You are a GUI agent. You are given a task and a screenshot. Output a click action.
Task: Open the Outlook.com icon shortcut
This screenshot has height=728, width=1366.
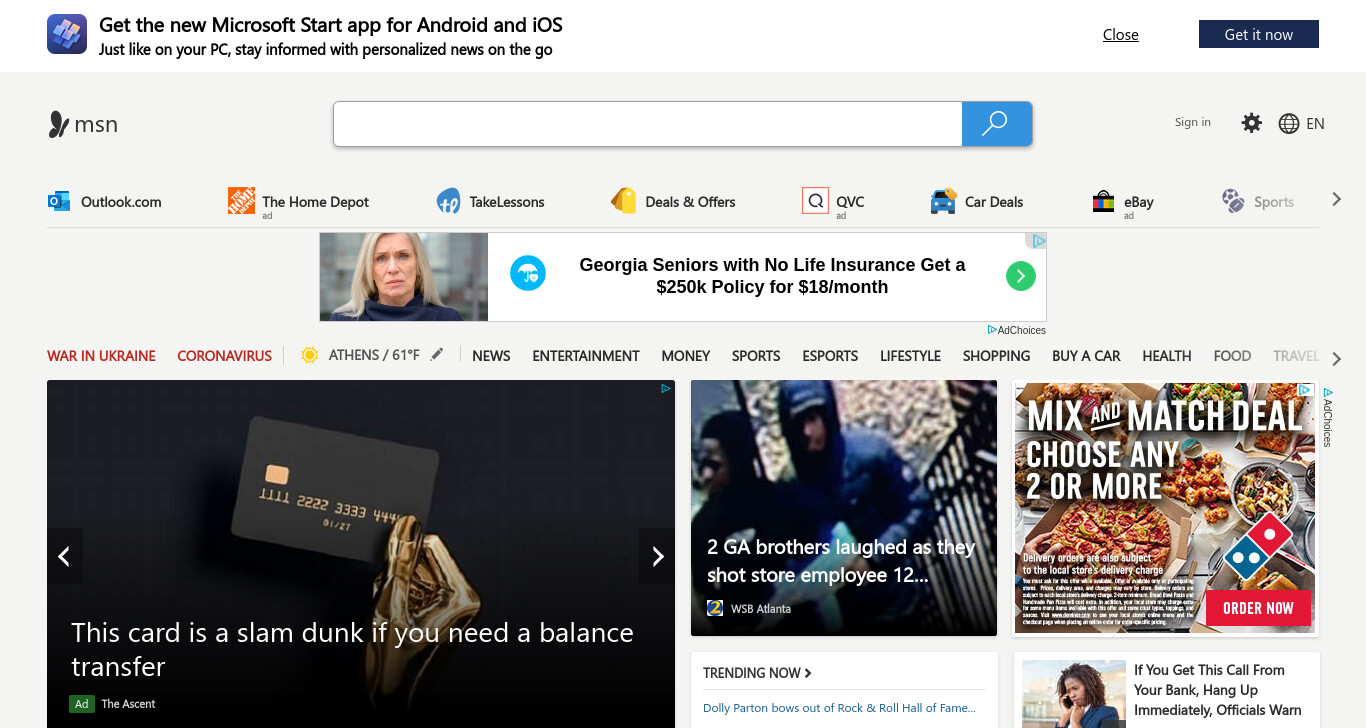coord(59,201)
